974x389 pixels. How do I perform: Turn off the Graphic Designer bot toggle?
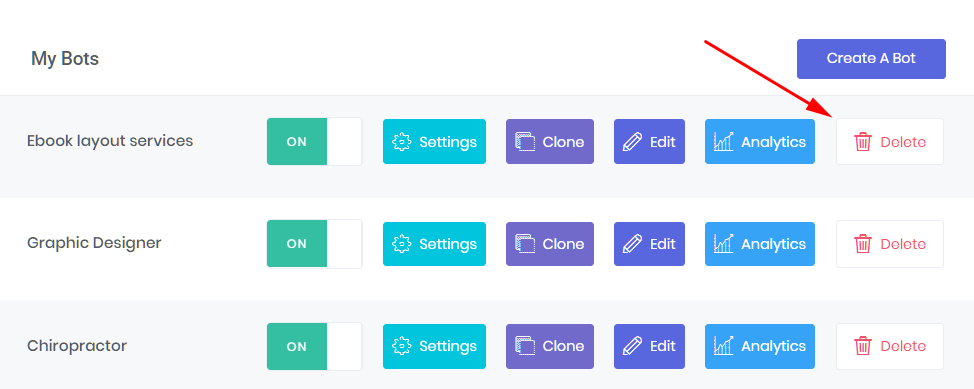click(314, 244)
